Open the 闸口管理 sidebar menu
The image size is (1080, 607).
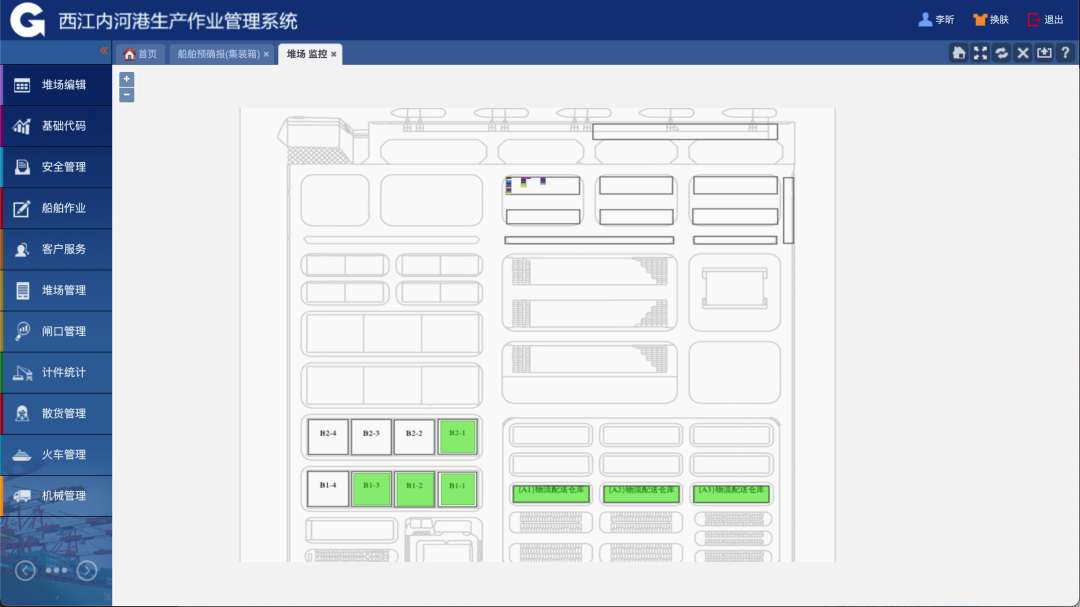(x=56, y=332)
